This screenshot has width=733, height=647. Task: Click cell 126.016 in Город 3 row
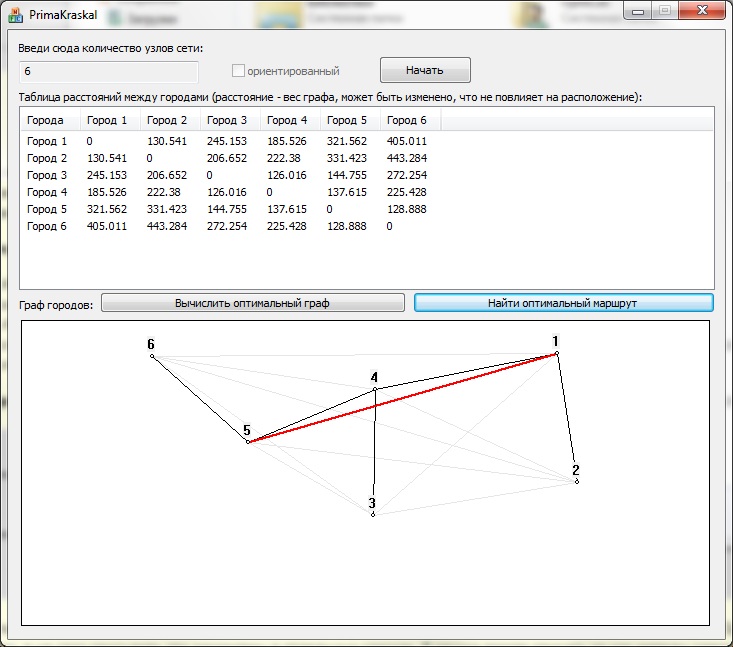point(287,175)
